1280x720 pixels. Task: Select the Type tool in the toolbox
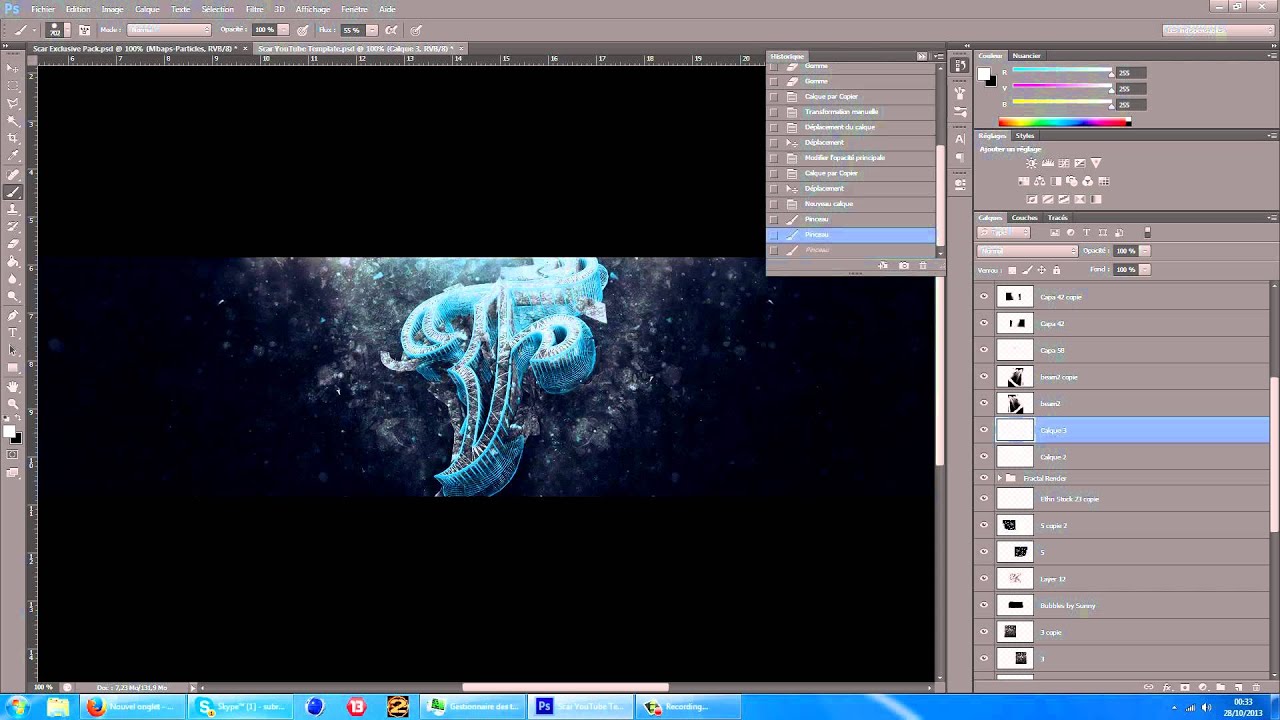pyautogui.click(x=13, y=332)
